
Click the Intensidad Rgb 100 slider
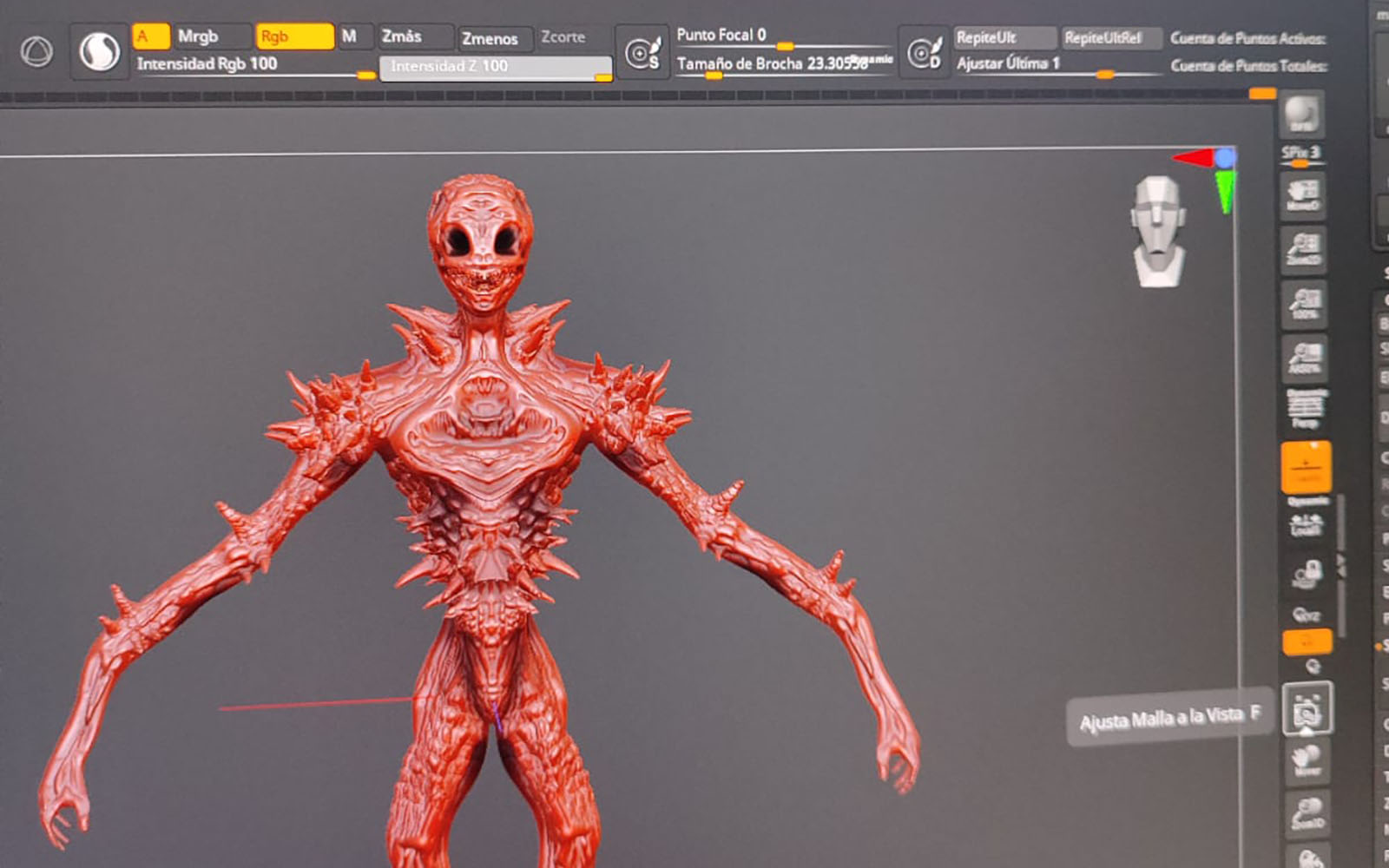[254, 66]
